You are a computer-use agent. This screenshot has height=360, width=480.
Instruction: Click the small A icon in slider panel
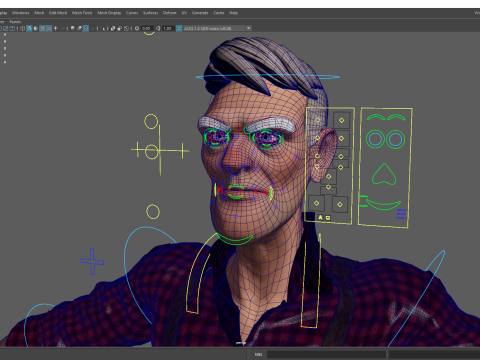coord(320,218)
